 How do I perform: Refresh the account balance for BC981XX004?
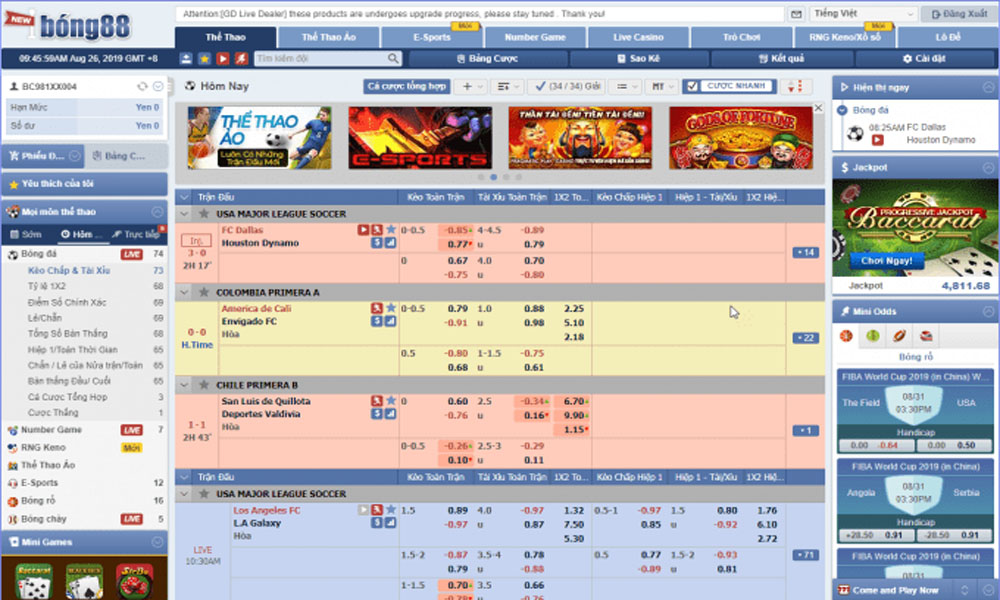(143, 86)
